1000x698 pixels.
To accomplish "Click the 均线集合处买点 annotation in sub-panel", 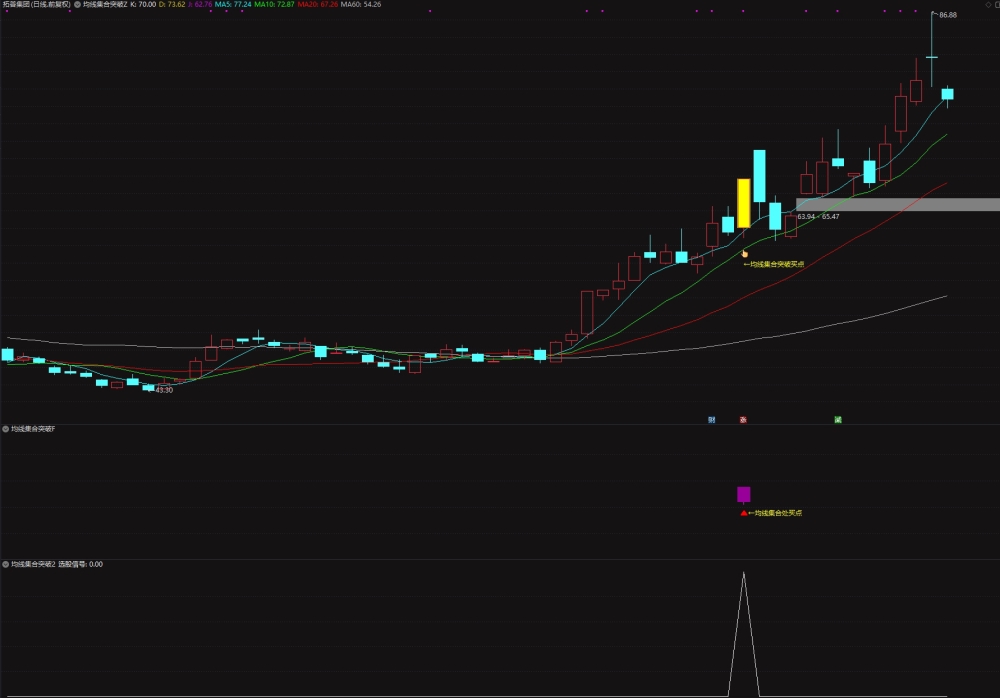I will click(x=778, y=513).
